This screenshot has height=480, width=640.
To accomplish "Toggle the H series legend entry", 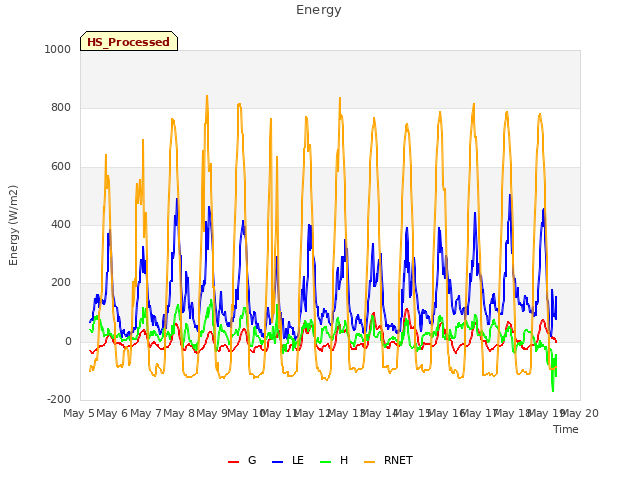I will pos(334,460).
